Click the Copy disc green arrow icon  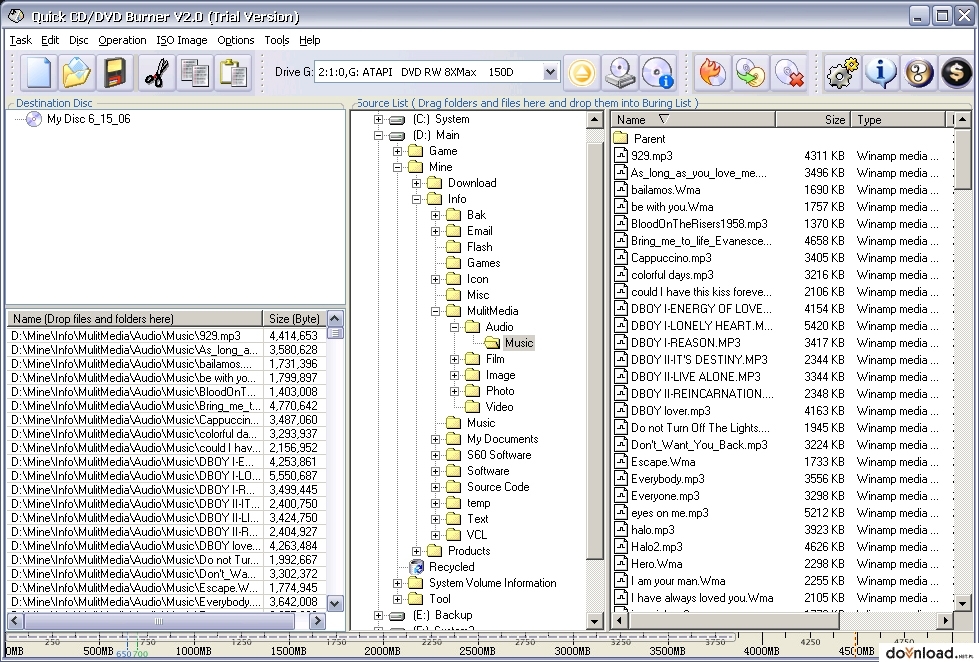coord(750,72)
